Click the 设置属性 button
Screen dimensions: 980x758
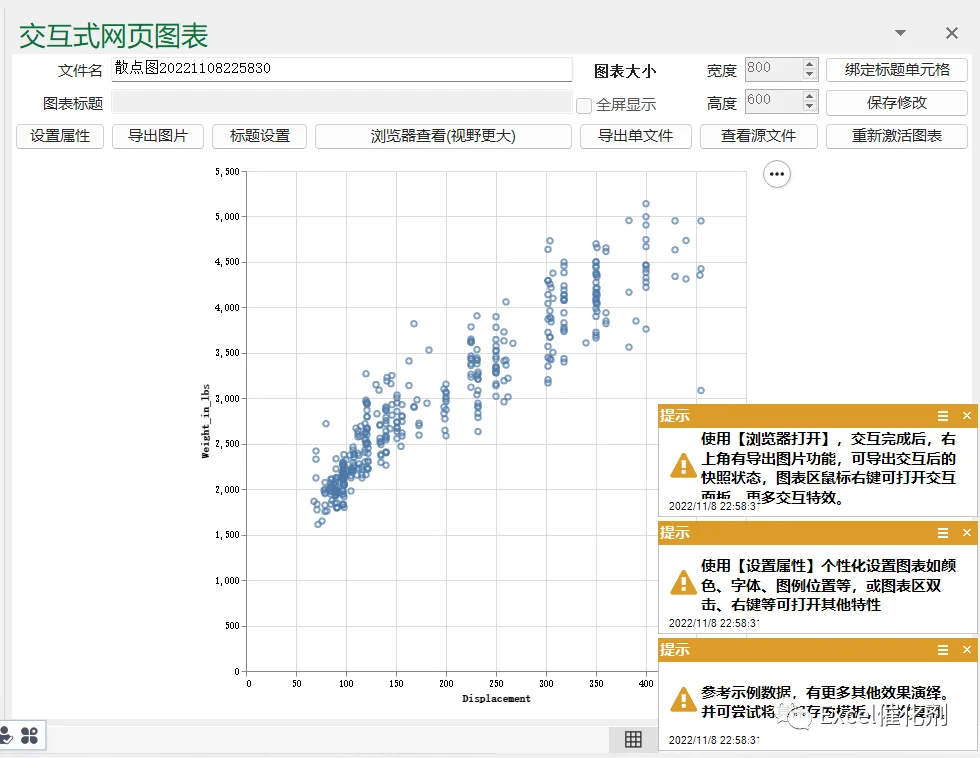pyautogui.click(x=60, y=136)
